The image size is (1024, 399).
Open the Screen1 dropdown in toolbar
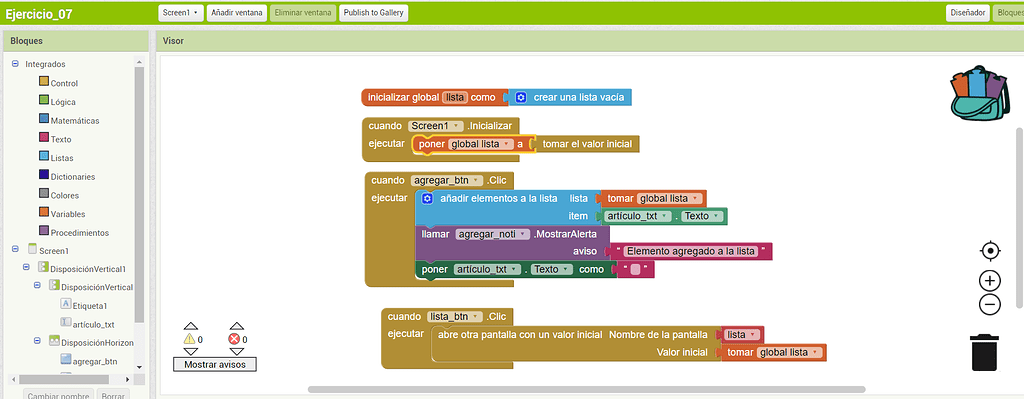tap(181, 12)
